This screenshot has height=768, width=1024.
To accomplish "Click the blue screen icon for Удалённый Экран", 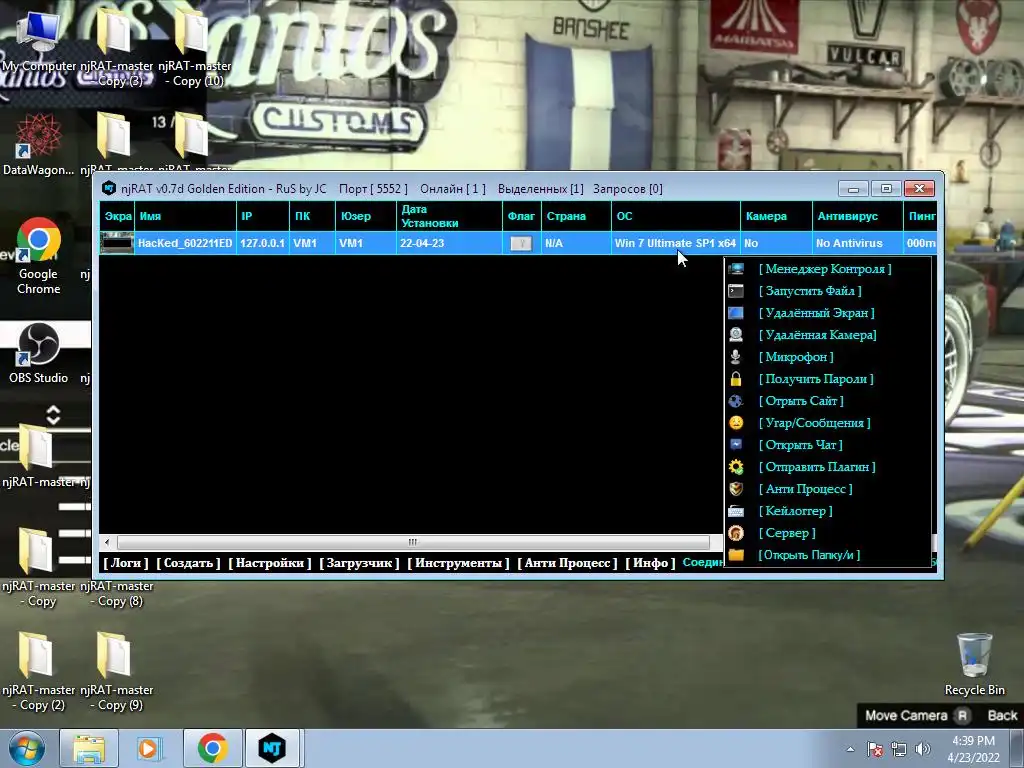I will 736,313.
